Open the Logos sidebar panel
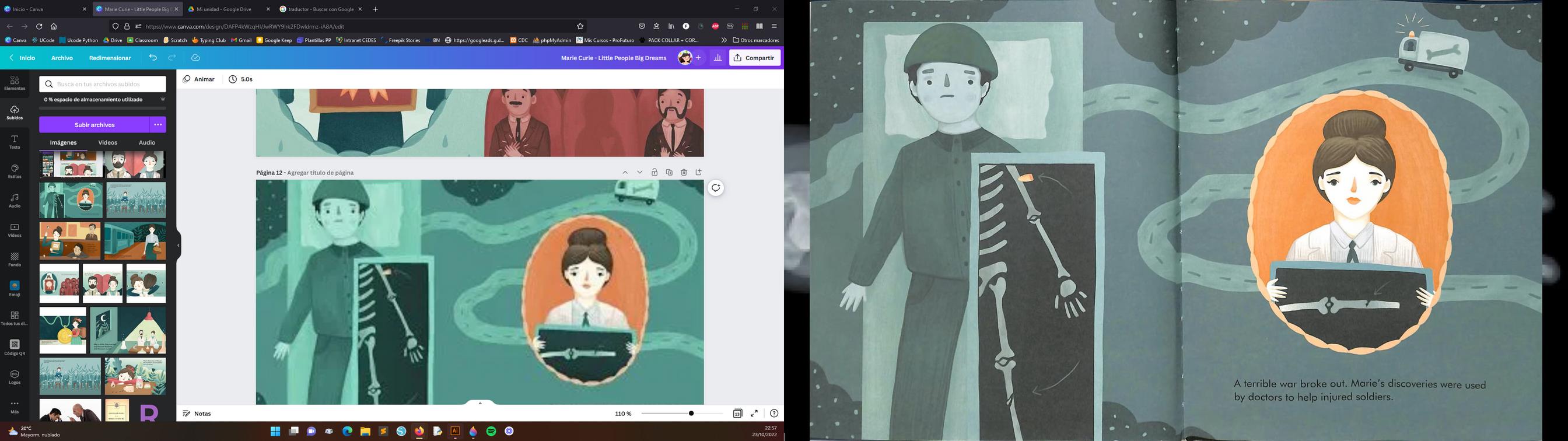Image resolution: width=1568 pixels, height=441 pixels. tap(15, 377)
